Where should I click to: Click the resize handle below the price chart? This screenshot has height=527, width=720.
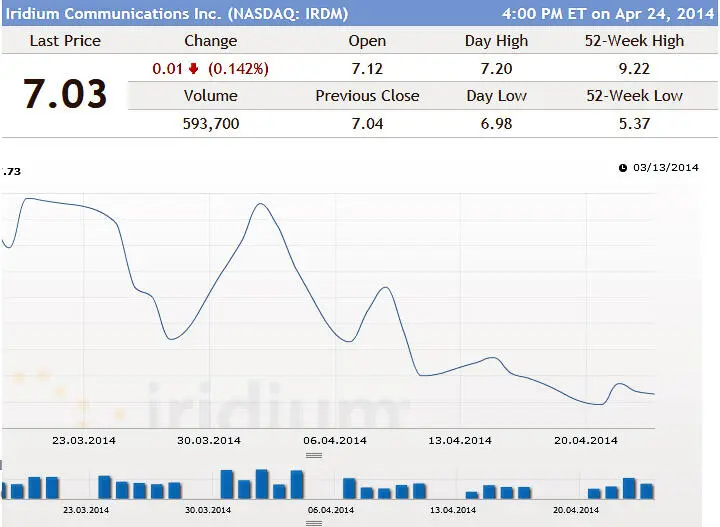click(x=314, y=455)
